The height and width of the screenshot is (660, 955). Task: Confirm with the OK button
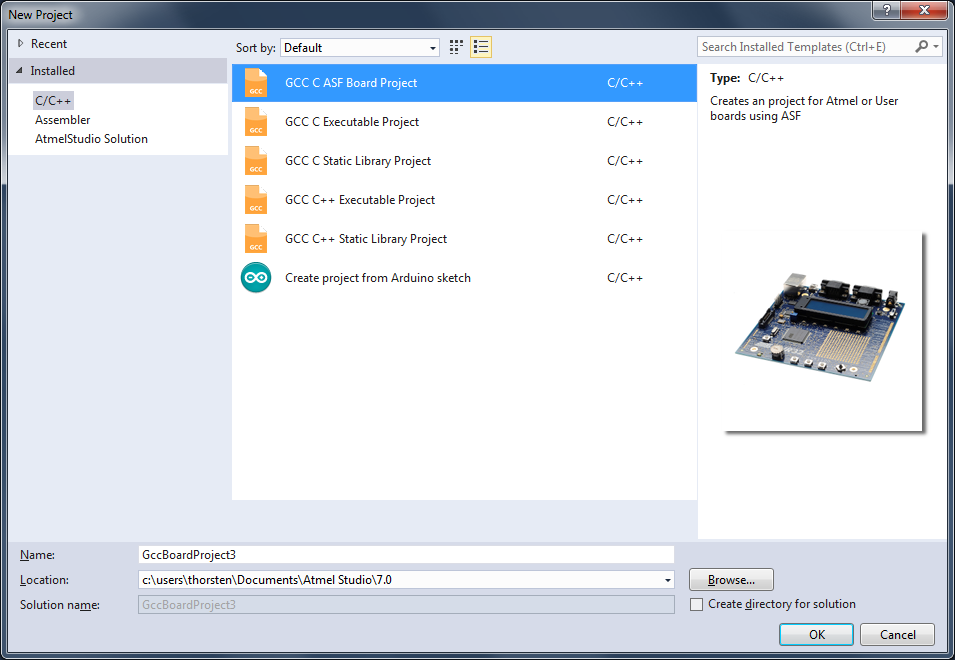(816, 634)
